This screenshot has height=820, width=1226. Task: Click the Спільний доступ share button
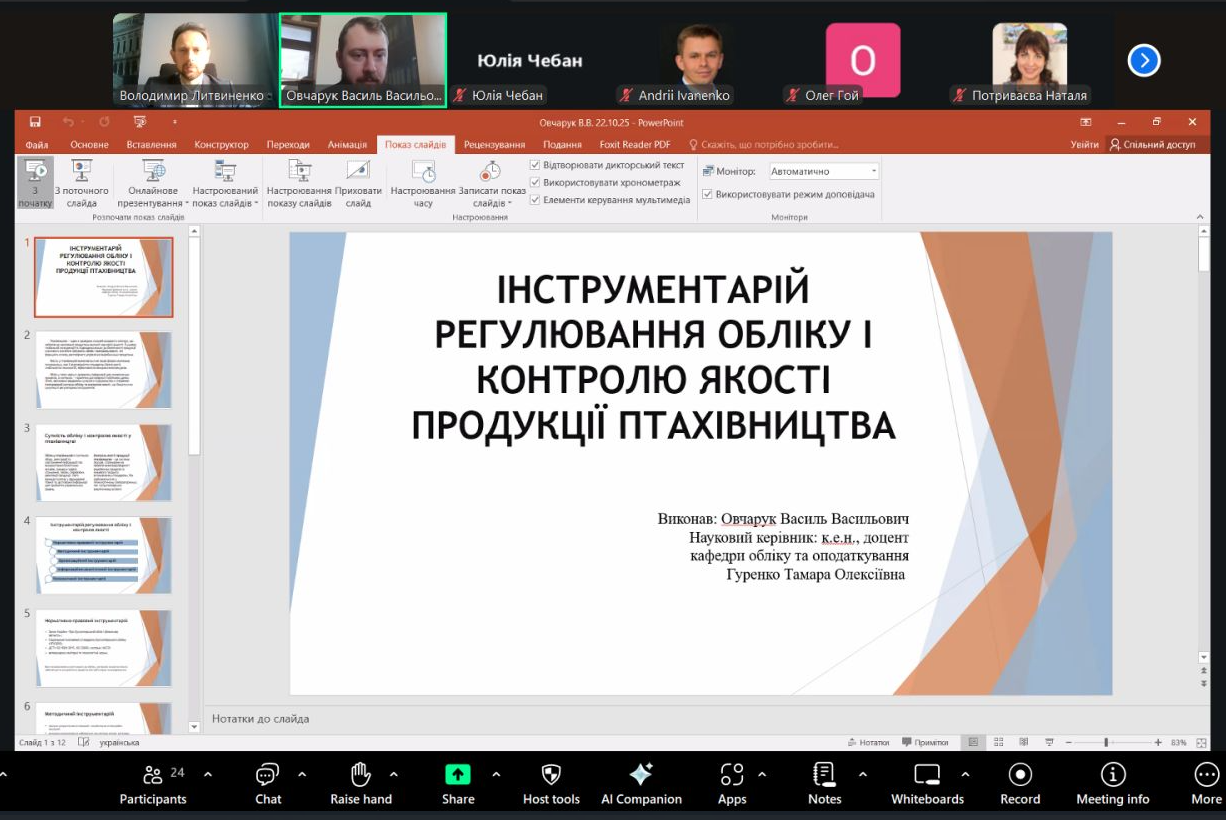pyautogui.click(x=1152, y=144)
